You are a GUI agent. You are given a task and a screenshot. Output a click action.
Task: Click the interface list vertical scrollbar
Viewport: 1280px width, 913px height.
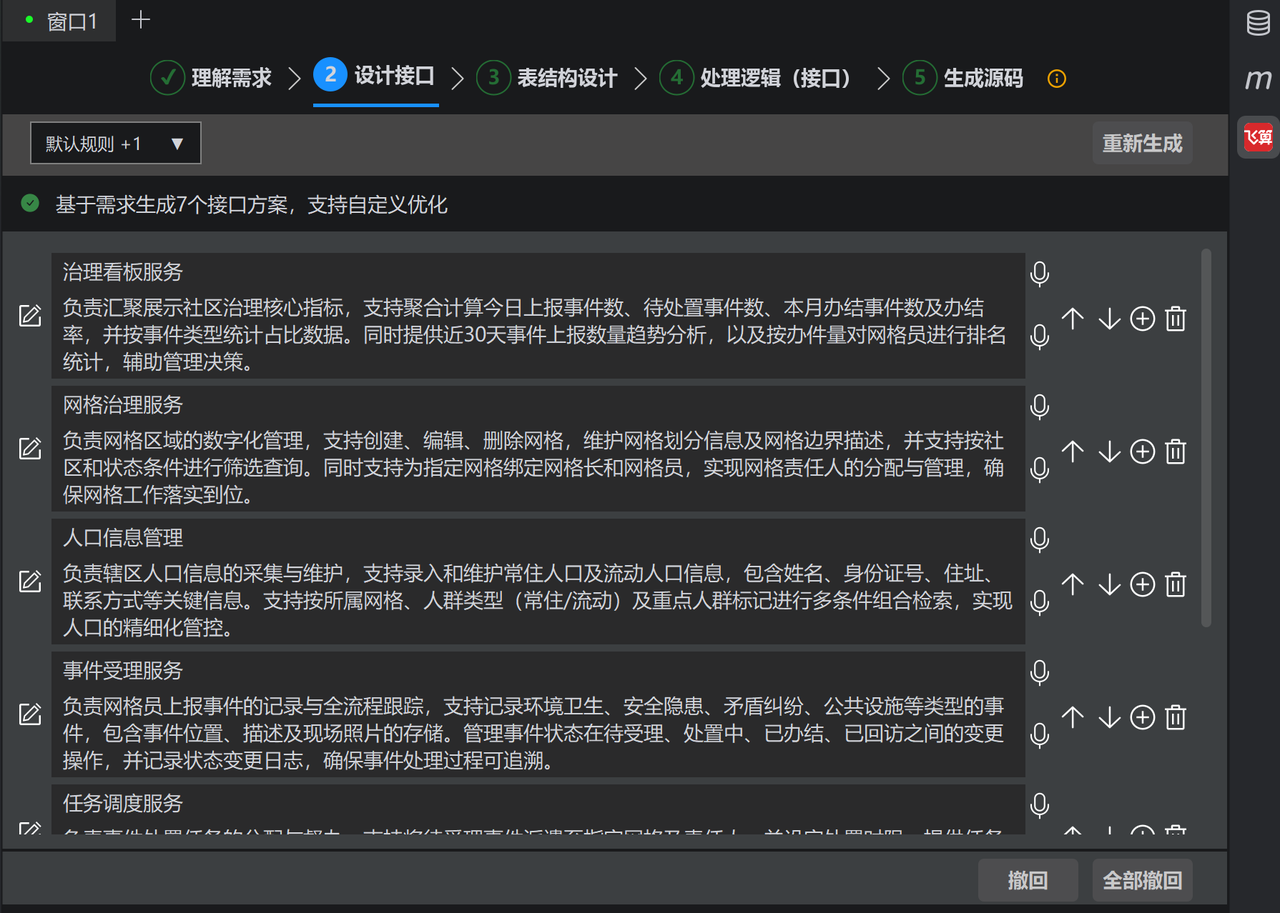[x=1206, y=438]
